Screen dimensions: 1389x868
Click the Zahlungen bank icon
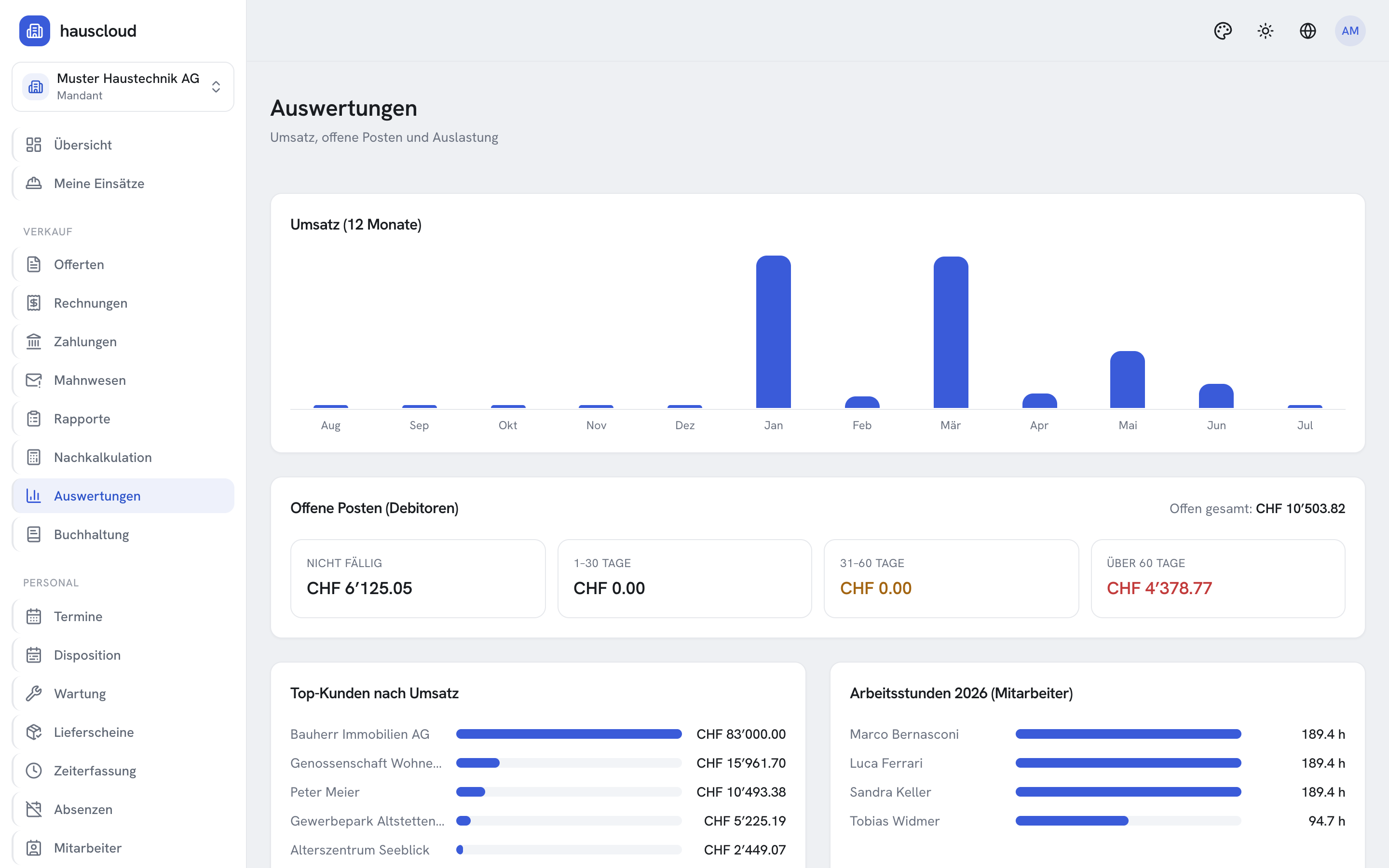(x=34, y=341)
